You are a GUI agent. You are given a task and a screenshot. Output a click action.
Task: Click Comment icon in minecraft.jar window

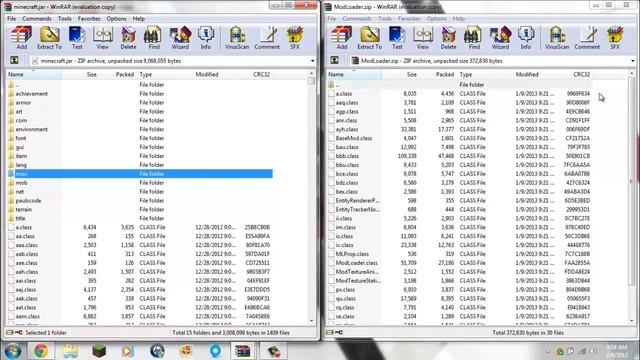[x=267, y=38]
